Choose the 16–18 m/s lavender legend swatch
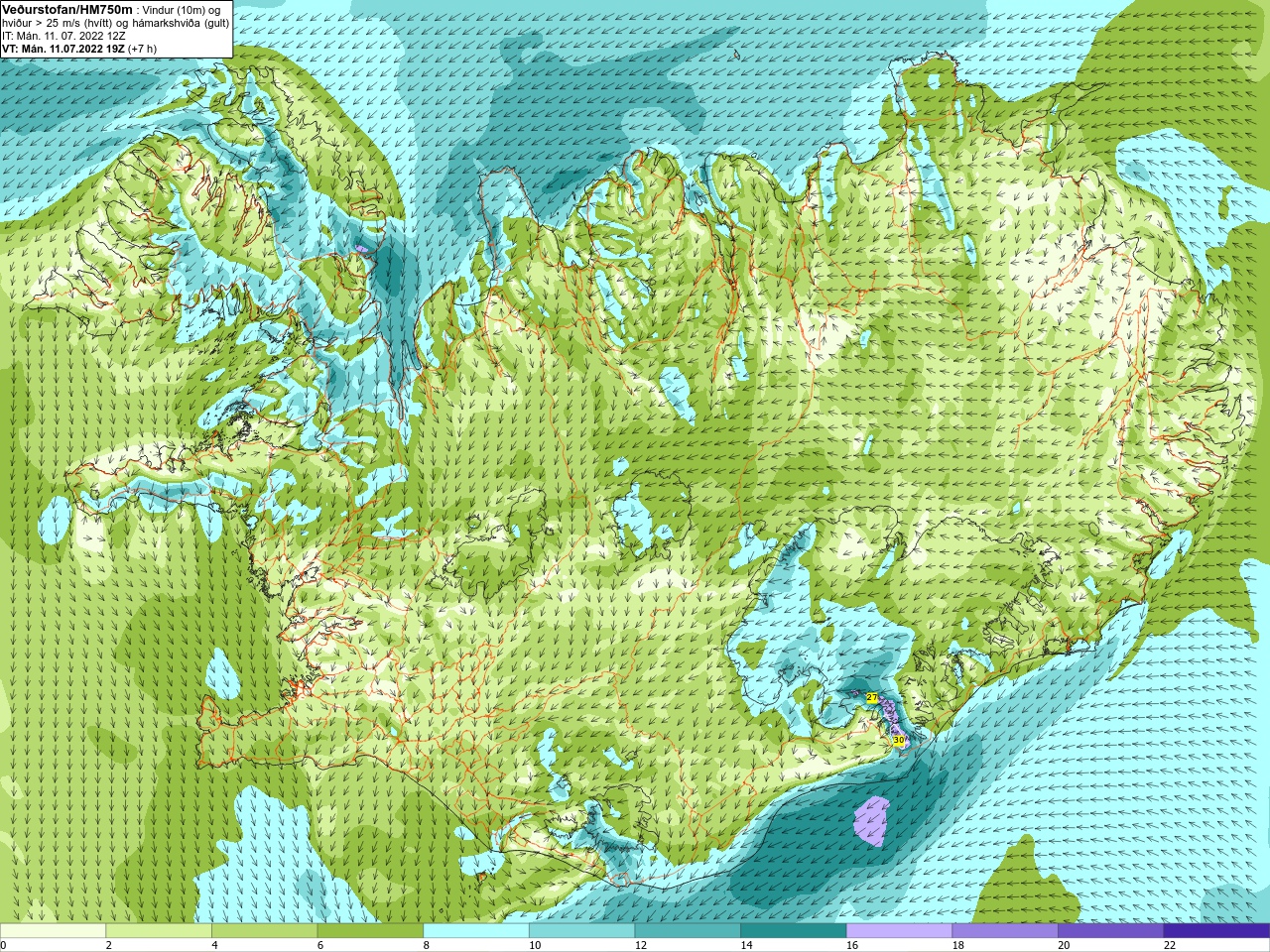The image size is (1270, 952). [899, 931]
